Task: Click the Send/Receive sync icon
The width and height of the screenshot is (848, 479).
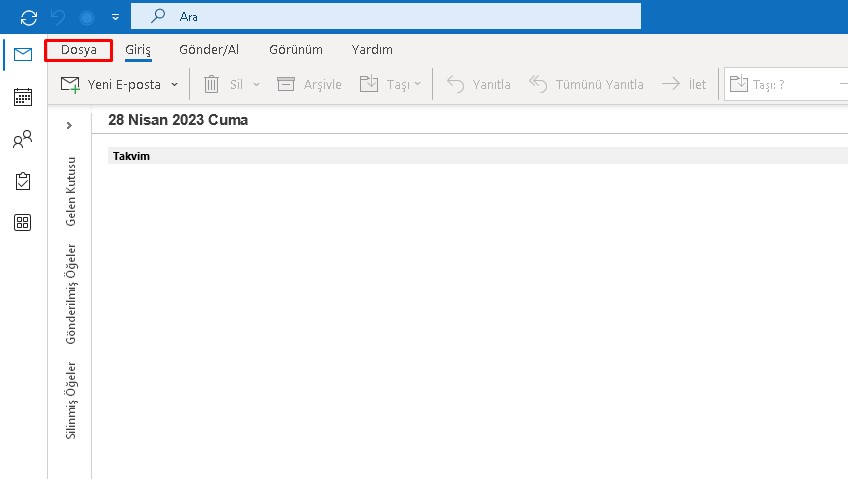Action: 29,17
